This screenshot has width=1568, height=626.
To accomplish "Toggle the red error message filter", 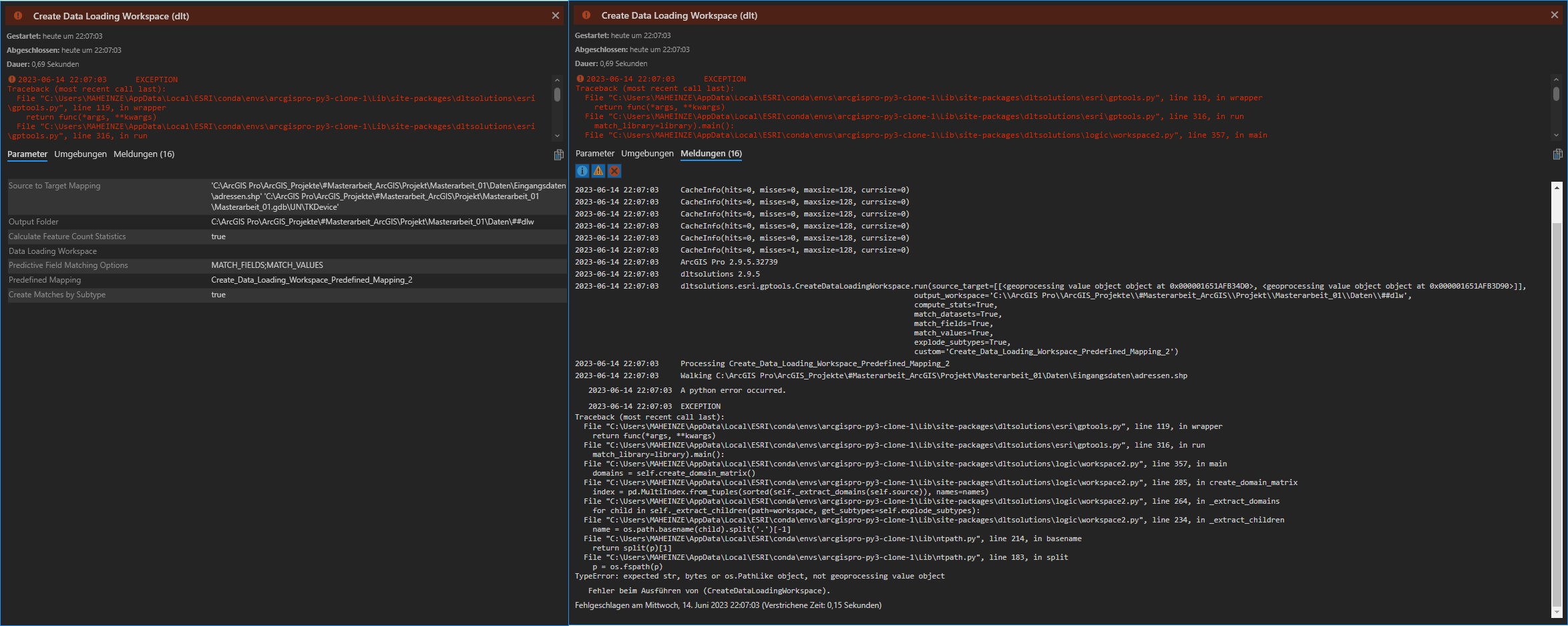I will (614, 171).
